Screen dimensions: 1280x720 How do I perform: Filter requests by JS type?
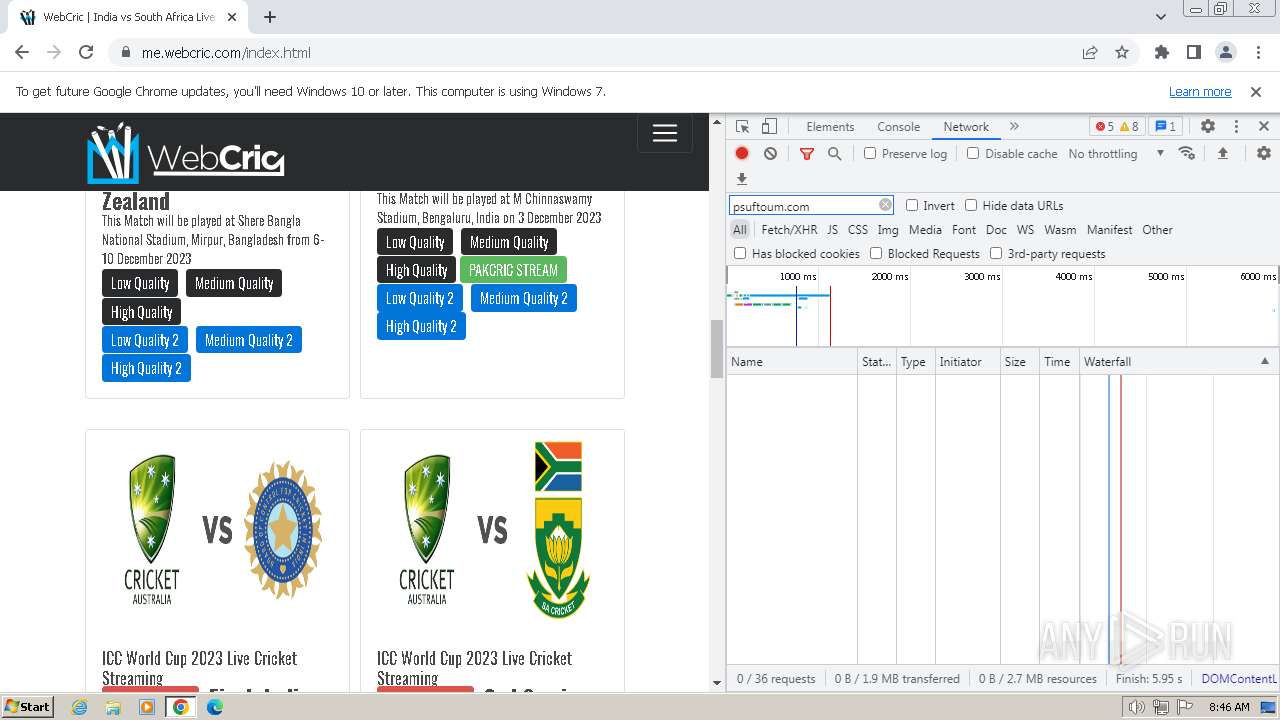point(832,230)
